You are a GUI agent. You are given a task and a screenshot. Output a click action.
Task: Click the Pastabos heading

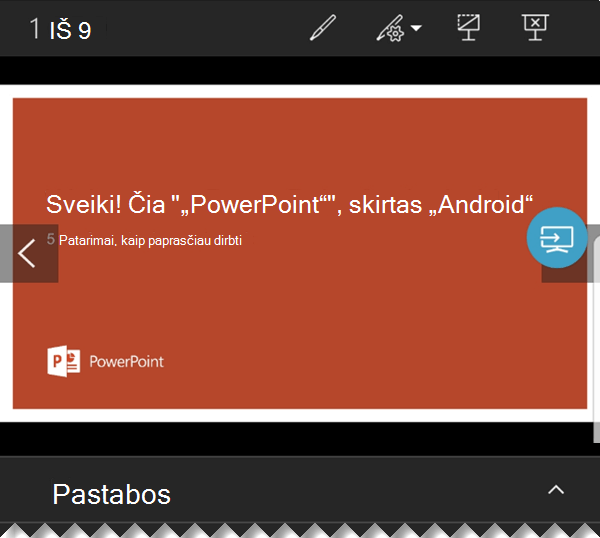(111, 494)
